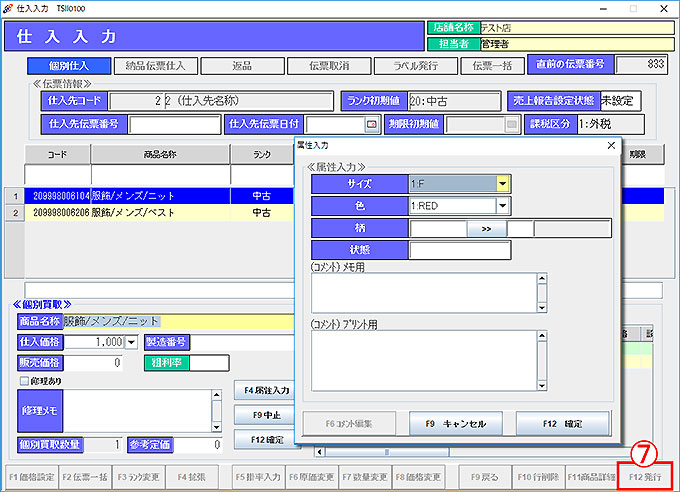The height and width of the screenshot is (492, 680).
Task: Click F9 キャンセル button
Action: [456, 424]
